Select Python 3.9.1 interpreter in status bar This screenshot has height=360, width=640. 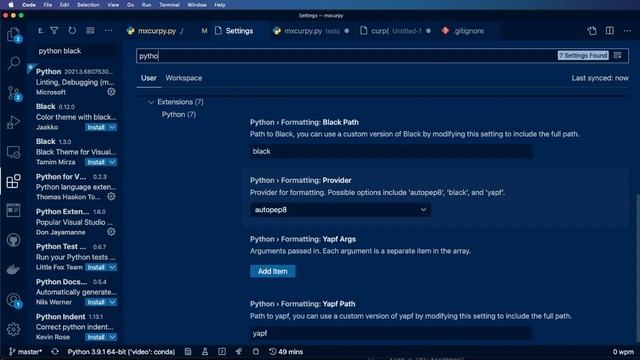point(121,351)
